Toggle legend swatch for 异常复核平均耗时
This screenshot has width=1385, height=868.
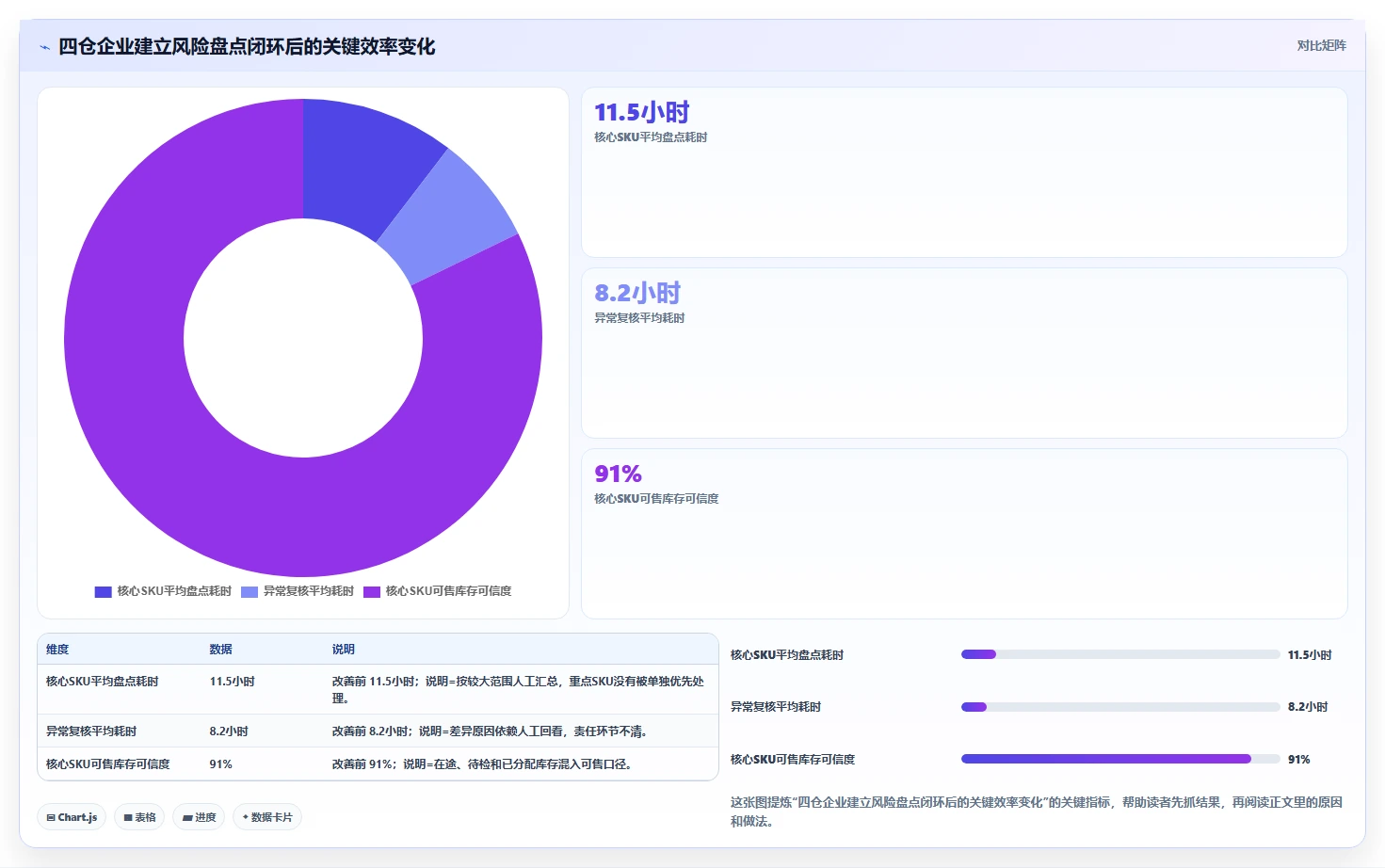[250, 591]
